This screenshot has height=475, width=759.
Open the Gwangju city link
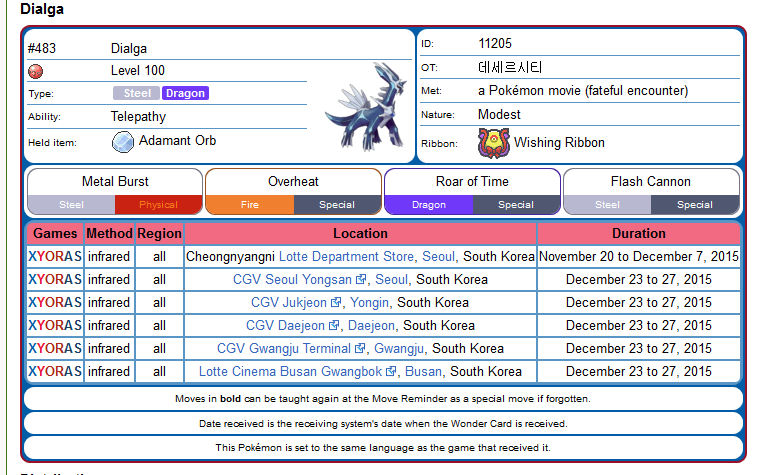click(399, 349)
